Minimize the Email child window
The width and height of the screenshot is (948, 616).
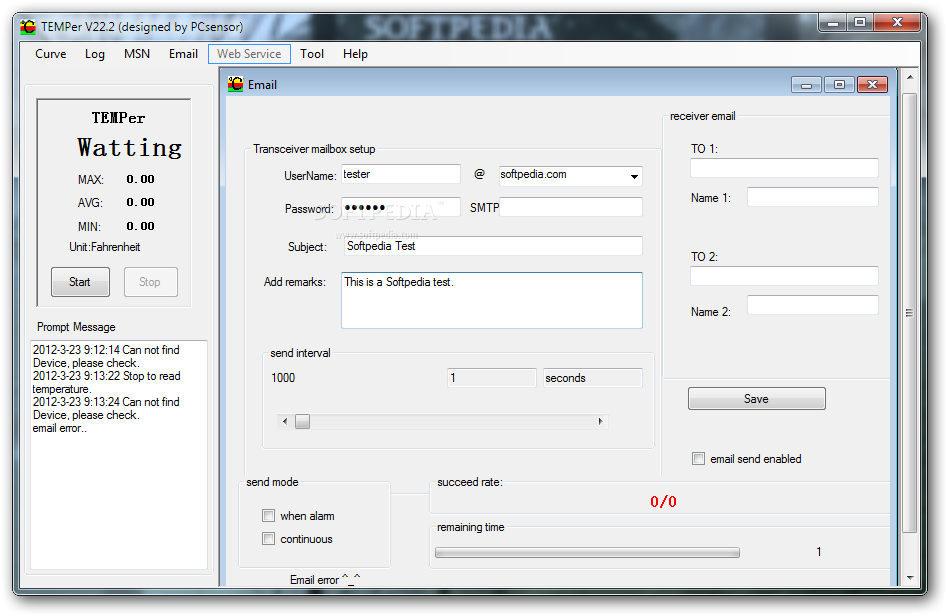807,85
